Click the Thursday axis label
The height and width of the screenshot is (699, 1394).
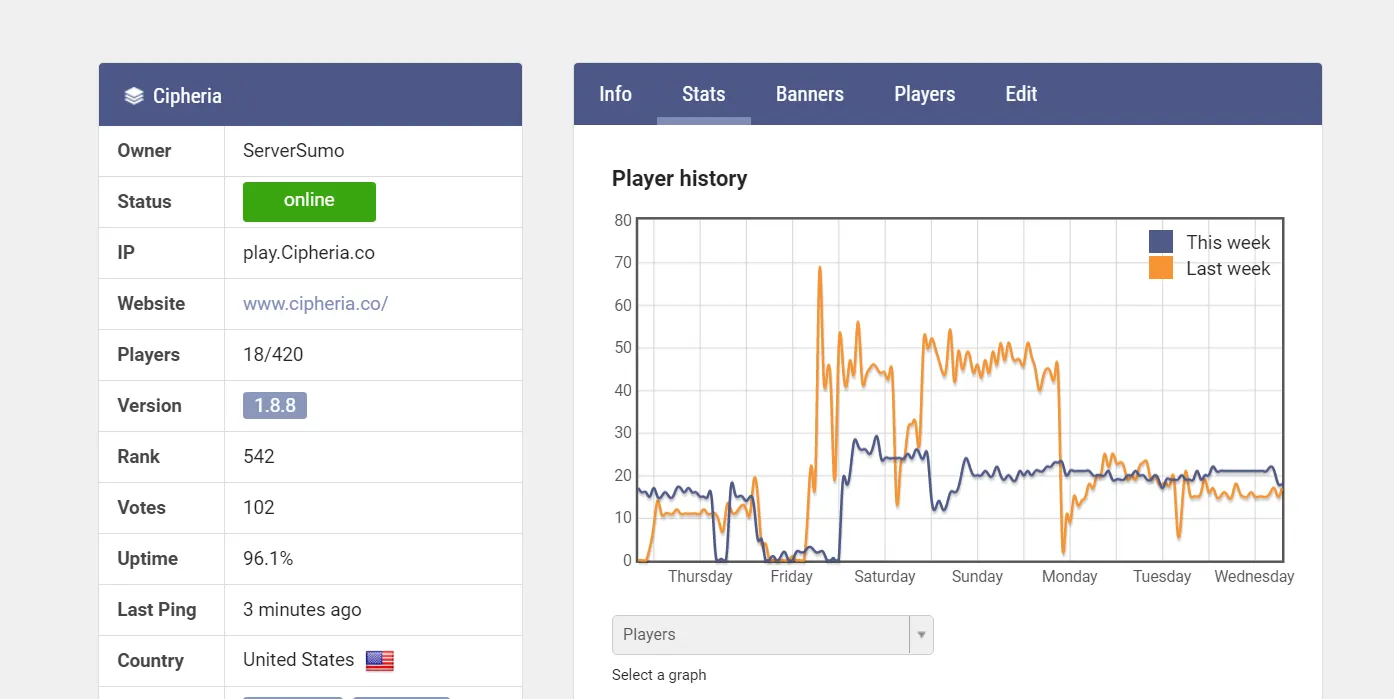[700, 577]
